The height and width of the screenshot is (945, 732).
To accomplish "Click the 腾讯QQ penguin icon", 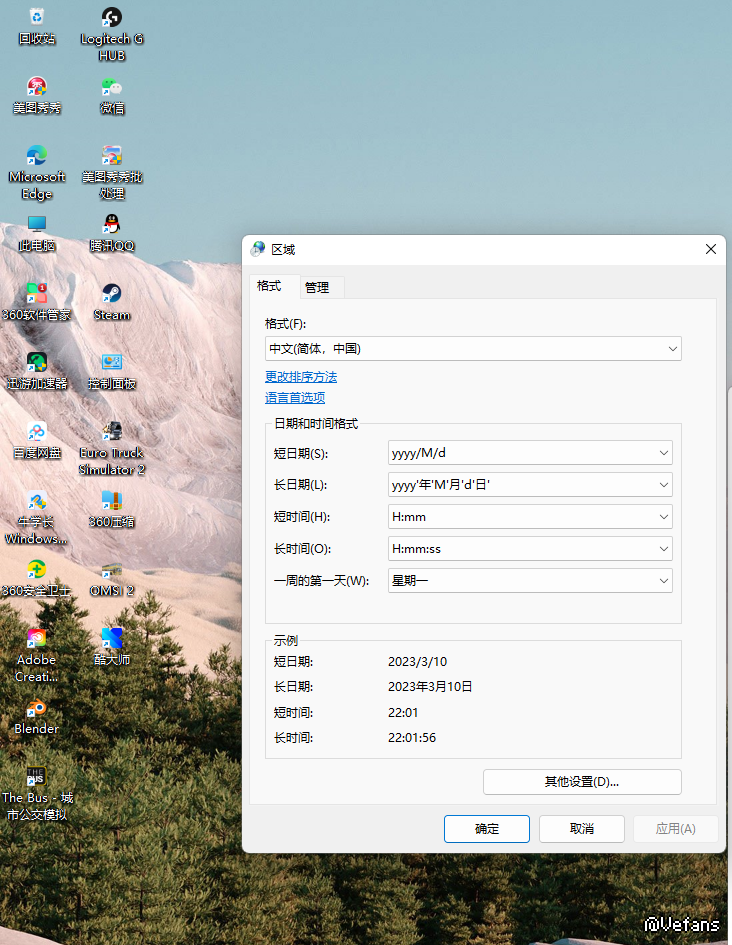I will coord(112,225).
